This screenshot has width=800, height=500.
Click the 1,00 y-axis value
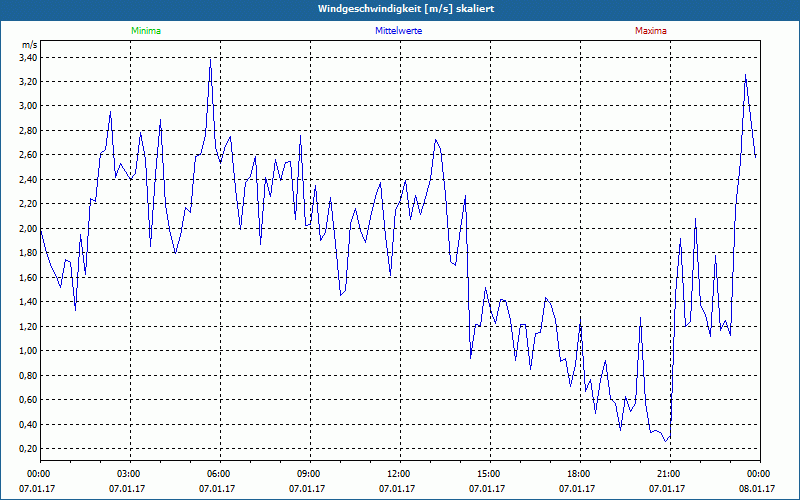28,351
